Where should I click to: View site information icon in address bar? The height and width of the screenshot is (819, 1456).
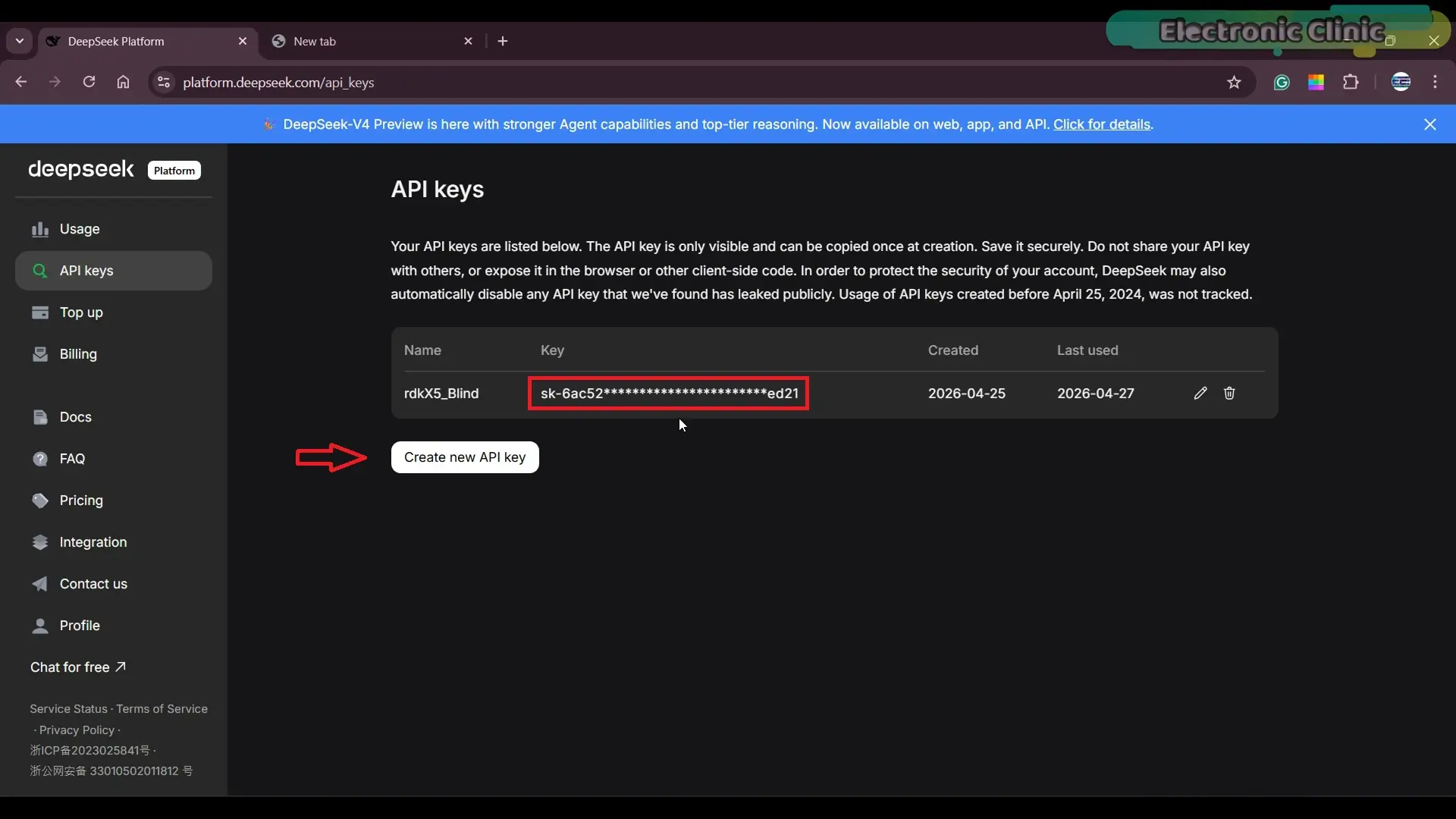pyautogui.click(x=163, y=83)
